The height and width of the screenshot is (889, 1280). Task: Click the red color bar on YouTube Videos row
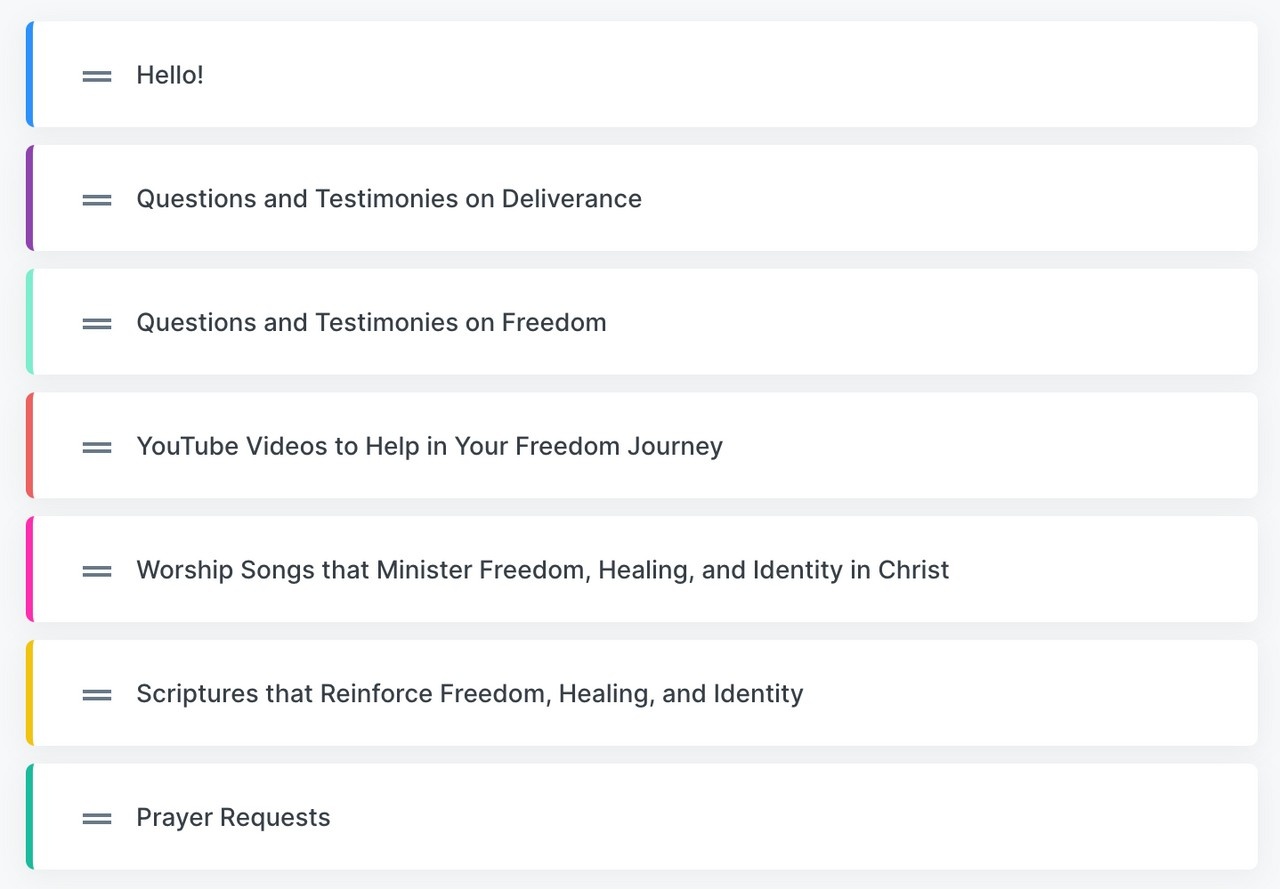[x=30, y=446]
